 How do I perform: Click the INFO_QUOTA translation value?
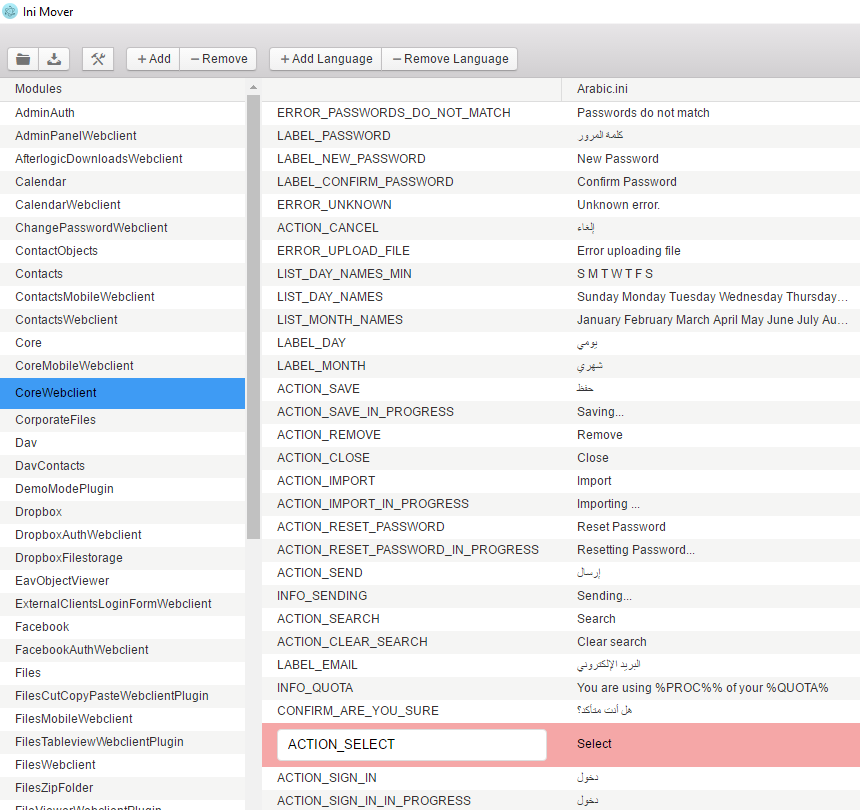[702, 688]
